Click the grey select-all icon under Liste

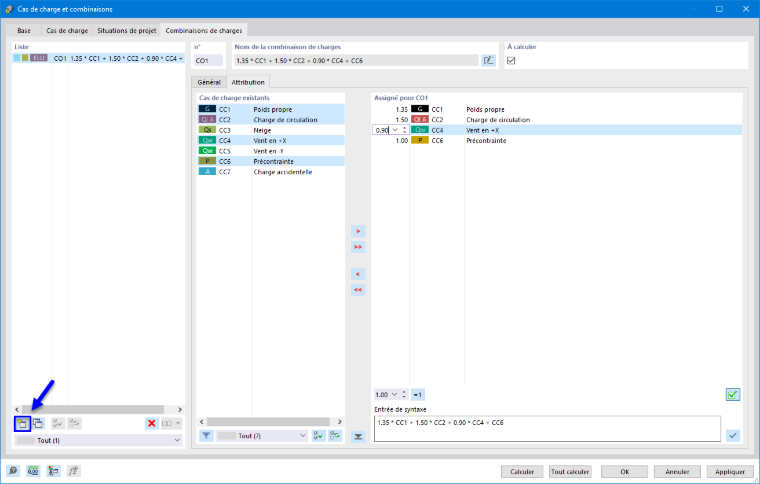point(58,423)
